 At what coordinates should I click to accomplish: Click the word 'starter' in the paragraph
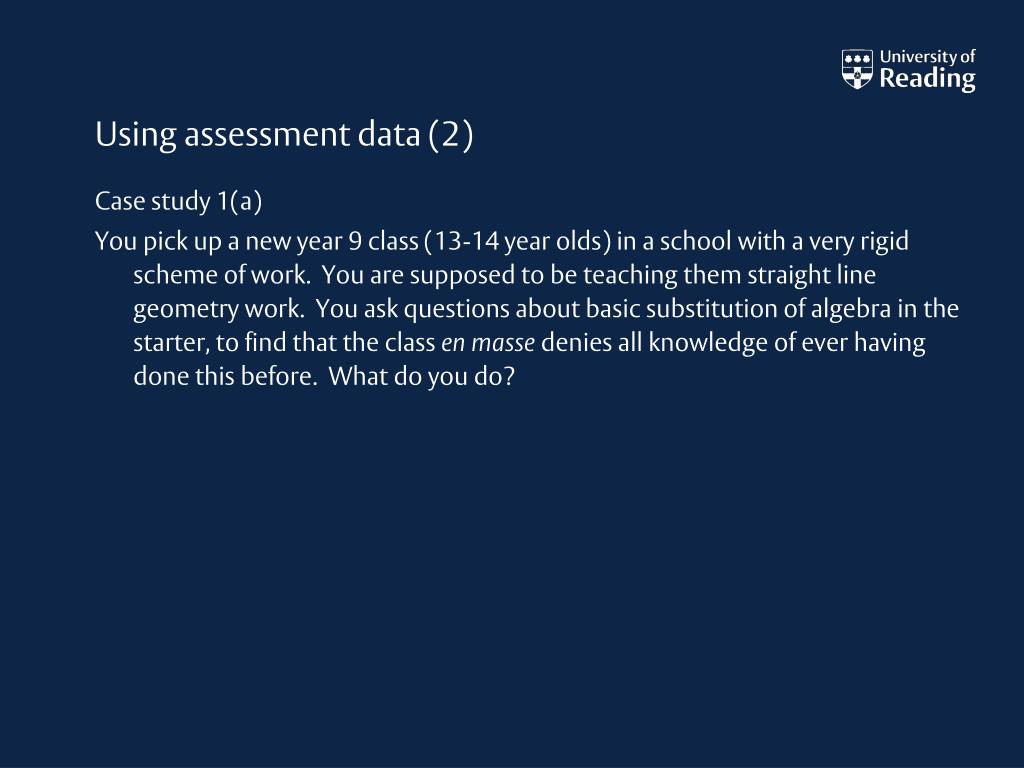point(170,343)
